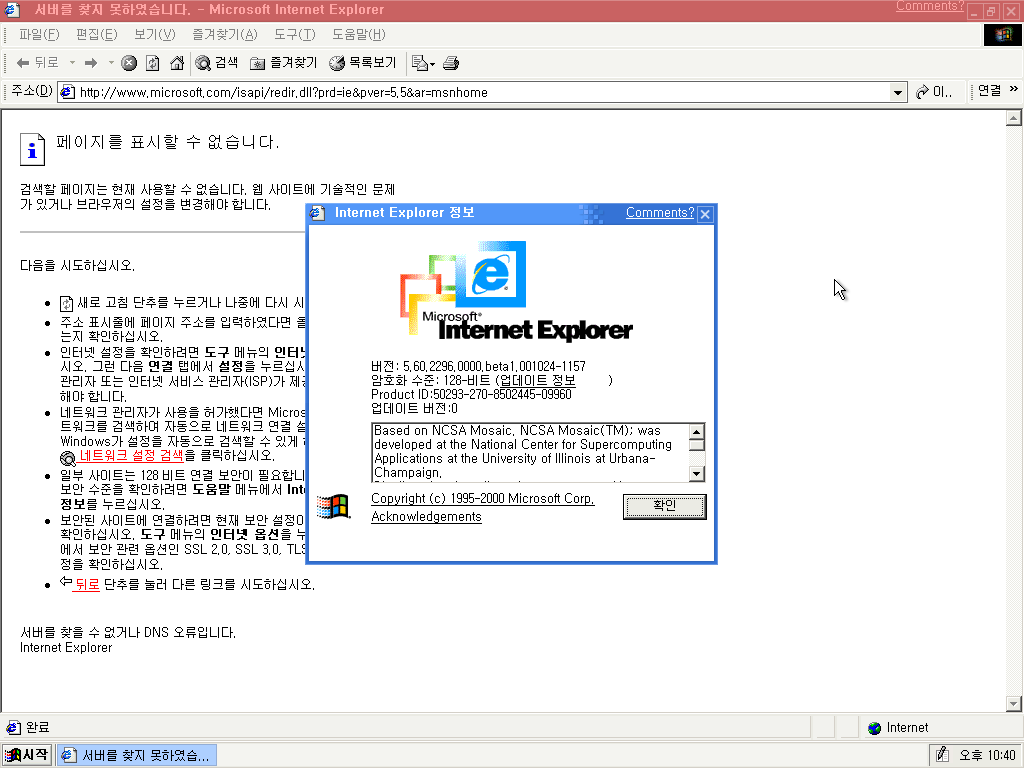Click the 네트워크 설정 검색 link
The width and height of the screenshot is (1024, 768).
tap(131, 455)
